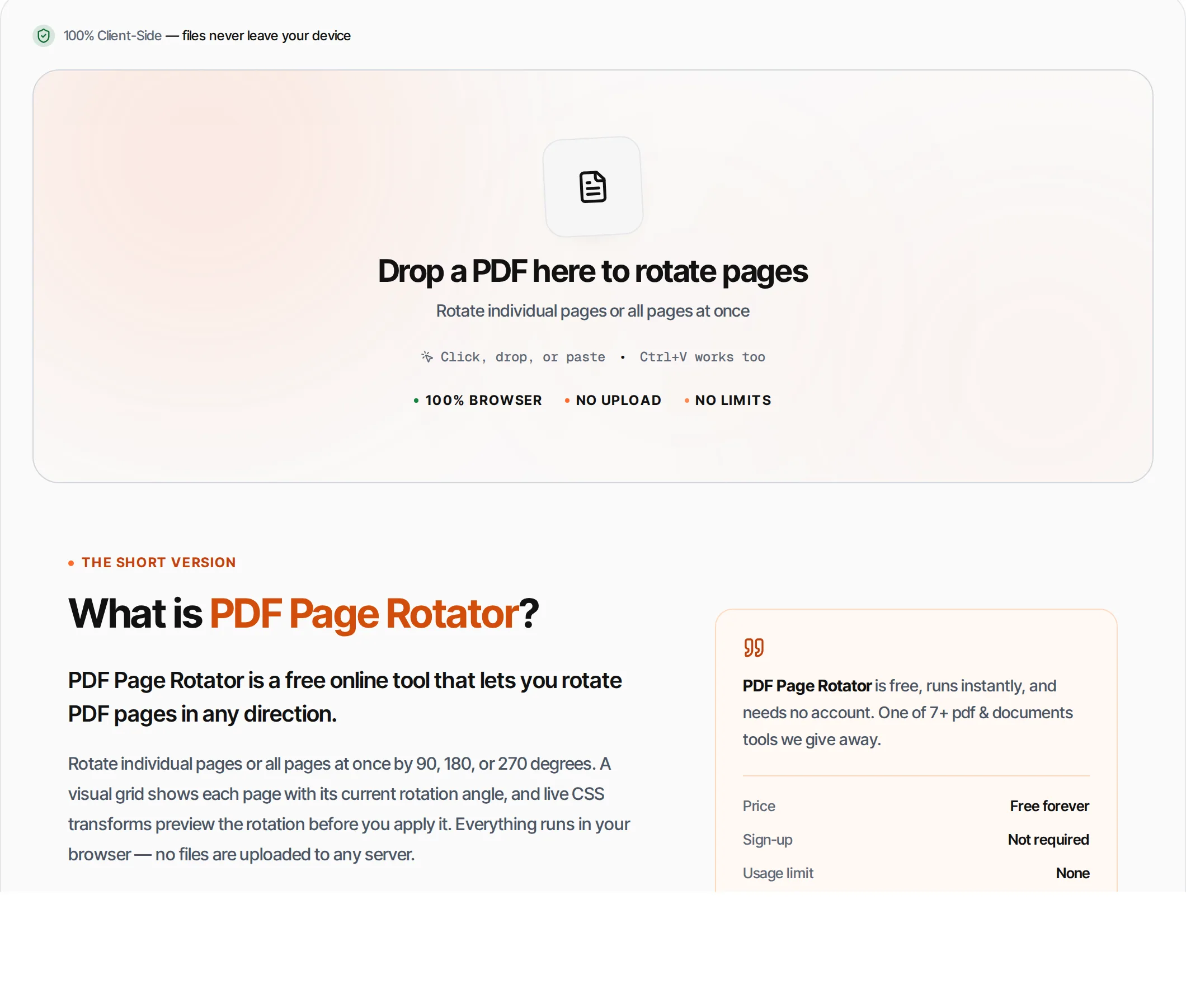Viewport: 1186px width, 1008px height.
Task: Click '100% Client-Side' text in the top banner
Action: pos(112,36)
